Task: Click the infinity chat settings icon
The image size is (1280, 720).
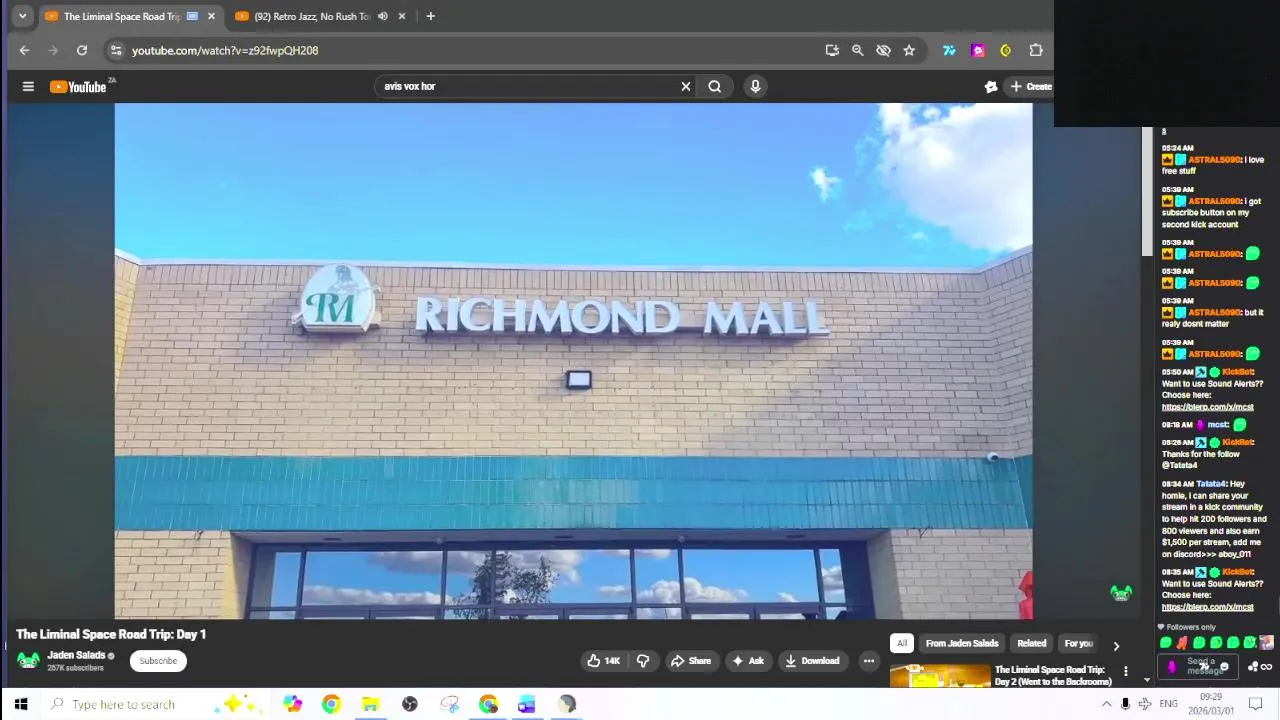Action: (1266, 668)
